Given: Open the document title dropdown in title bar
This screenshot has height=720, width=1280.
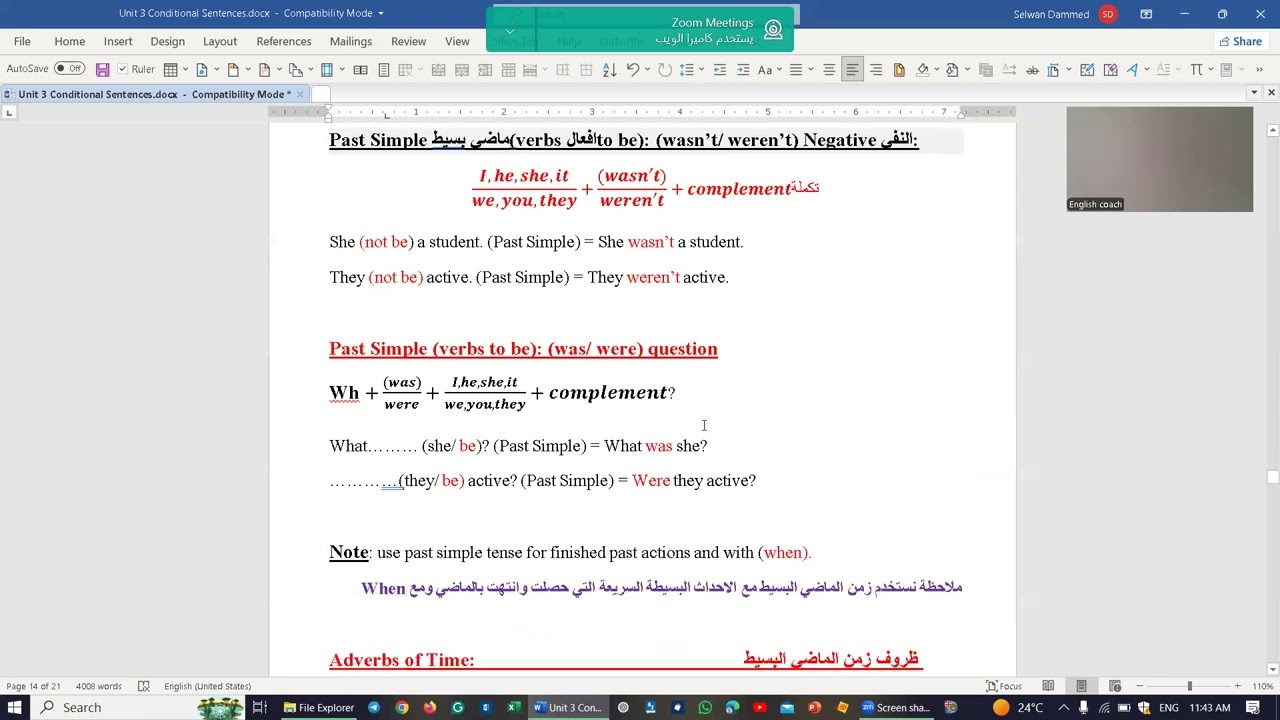Looking at the screenshot, I should pos(381,14).
